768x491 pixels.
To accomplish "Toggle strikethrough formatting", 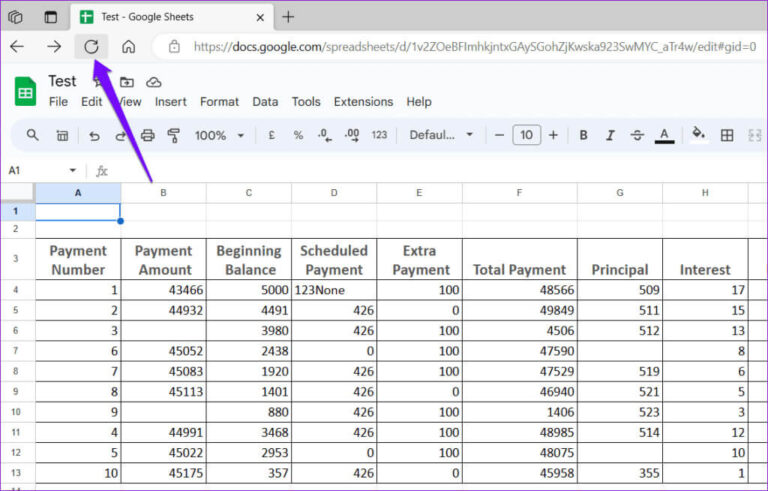I will (637, 135).
